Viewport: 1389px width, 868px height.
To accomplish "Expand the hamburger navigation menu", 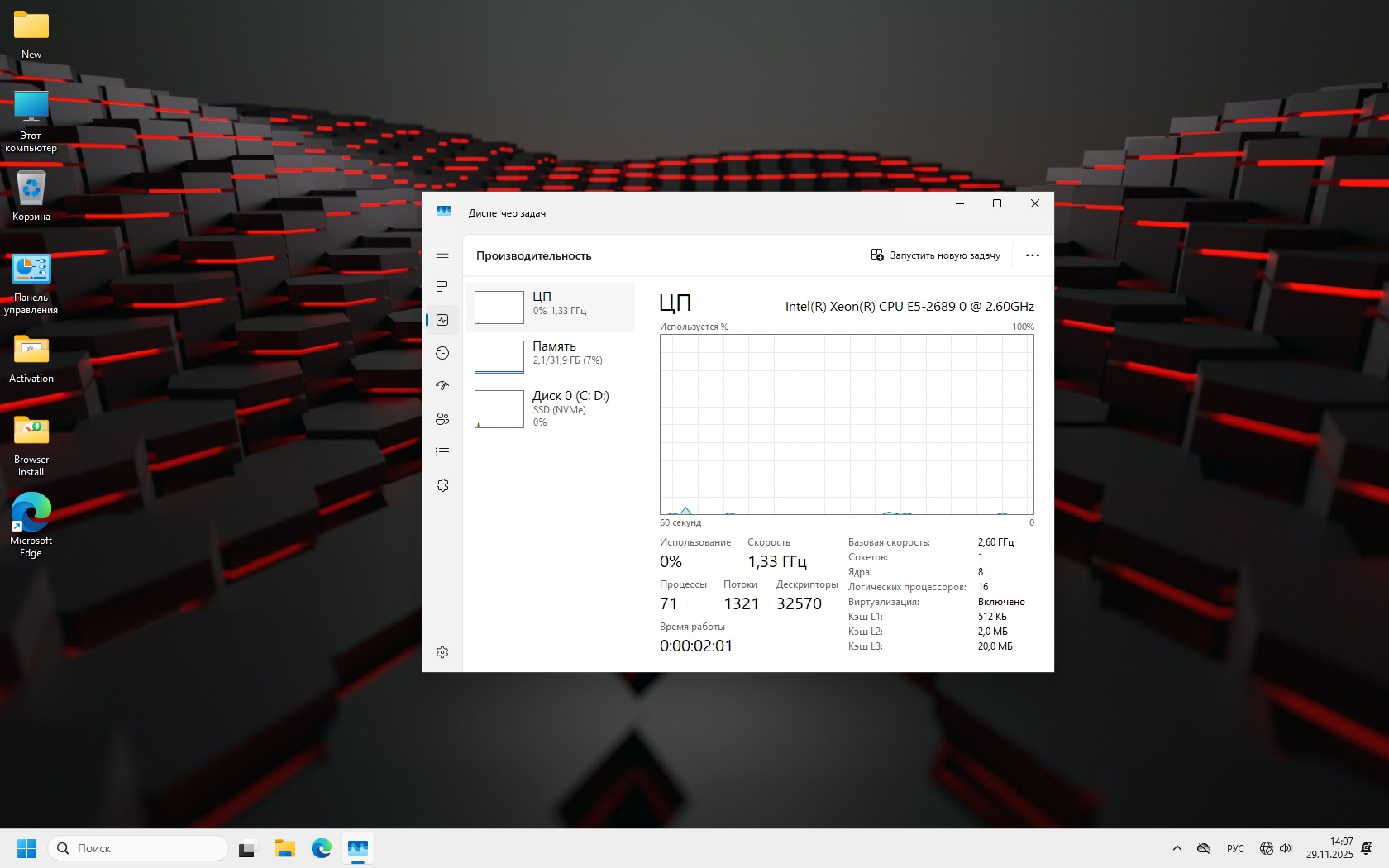I will [x=442, y=254].
